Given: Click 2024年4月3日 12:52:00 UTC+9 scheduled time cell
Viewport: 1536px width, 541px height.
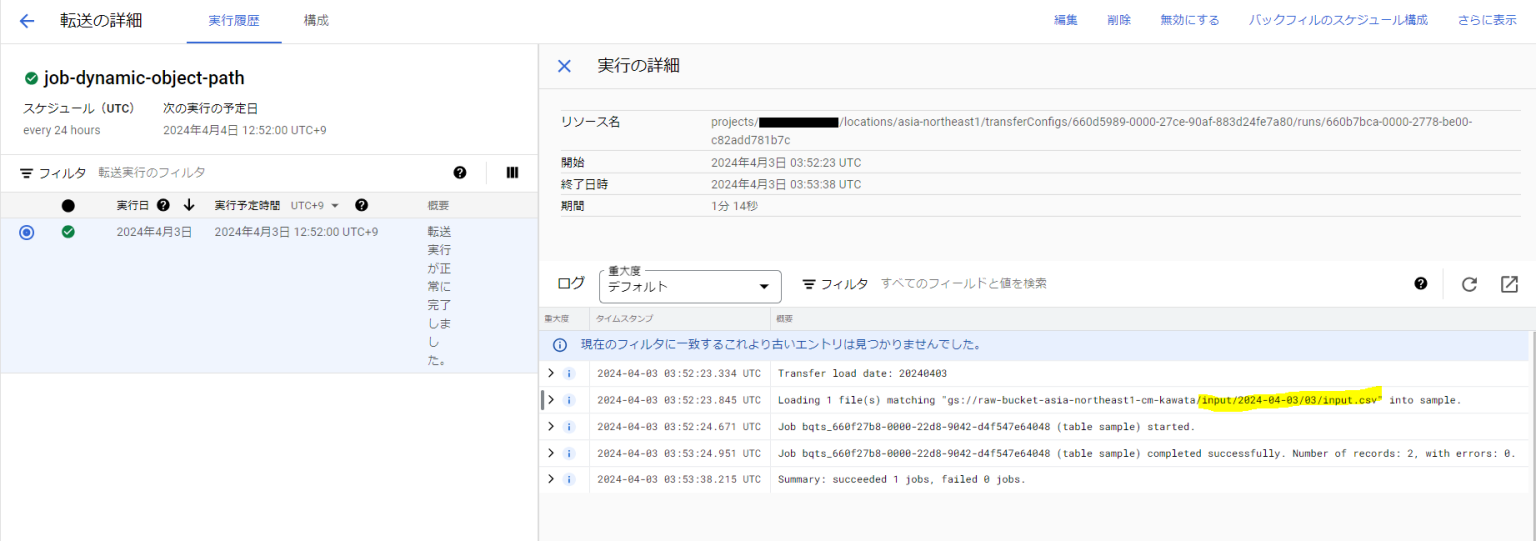Looking at the screenshot, I should click(x=296, y=232).
